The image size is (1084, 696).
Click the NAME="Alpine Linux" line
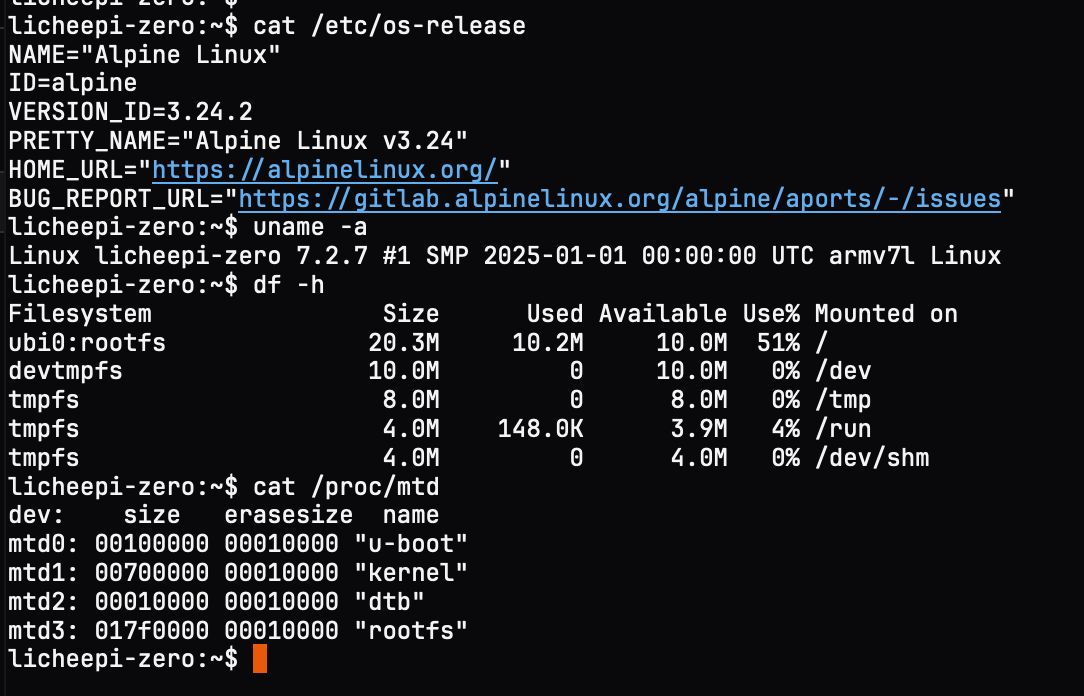(144, 55)
